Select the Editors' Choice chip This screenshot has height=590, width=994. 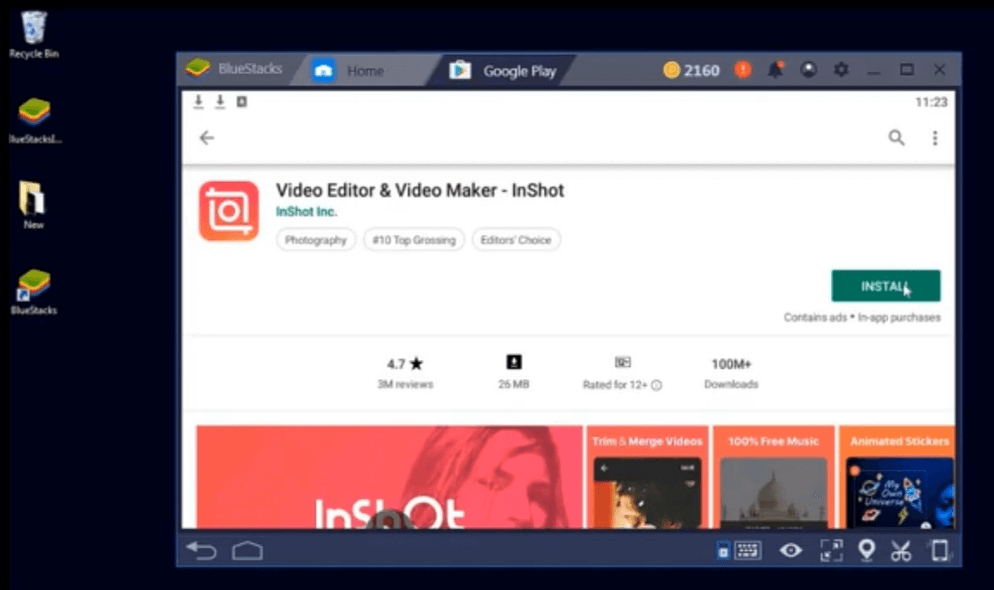coord(516,240)
